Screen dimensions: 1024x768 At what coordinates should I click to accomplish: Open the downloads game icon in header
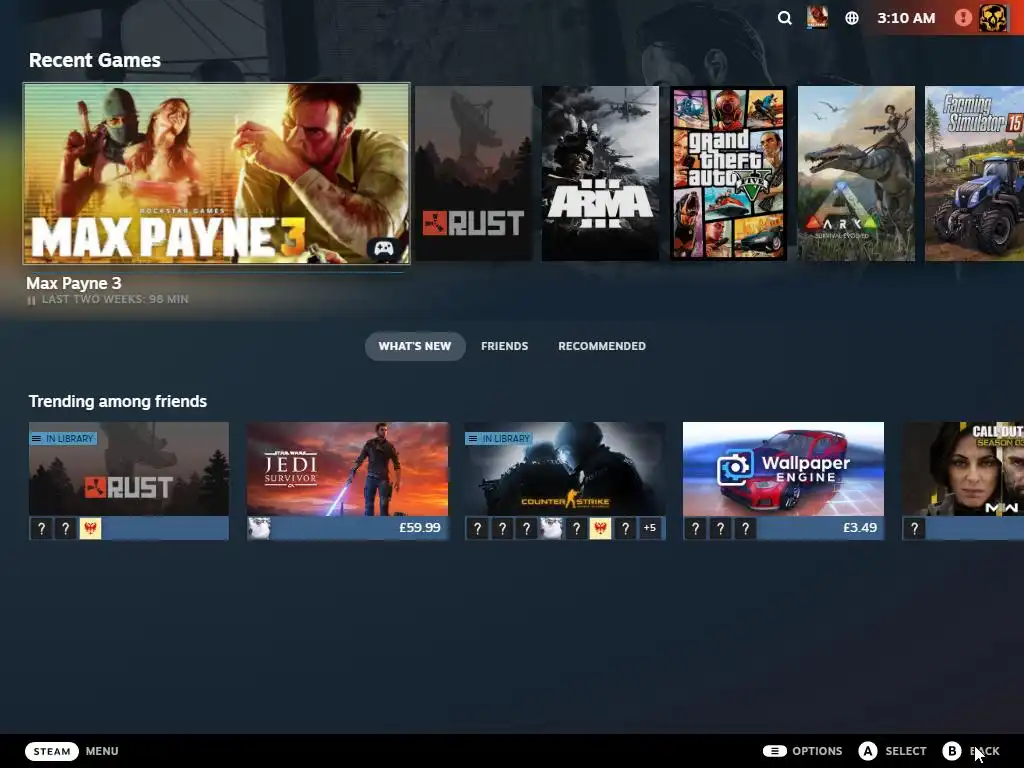pyautogui.click(x=817, y=17)
